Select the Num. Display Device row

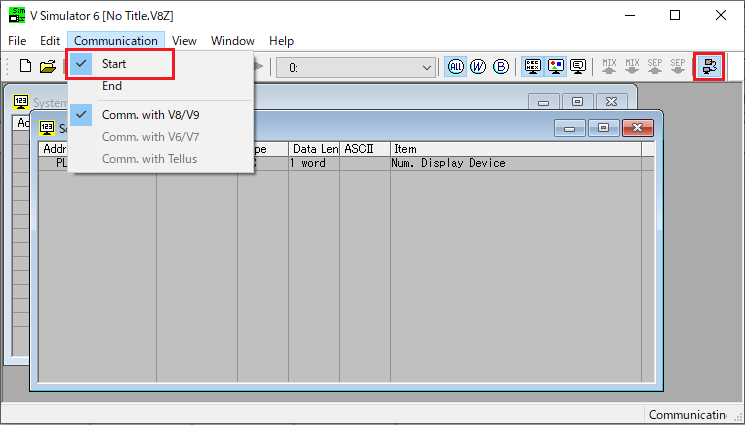[448, 163]
